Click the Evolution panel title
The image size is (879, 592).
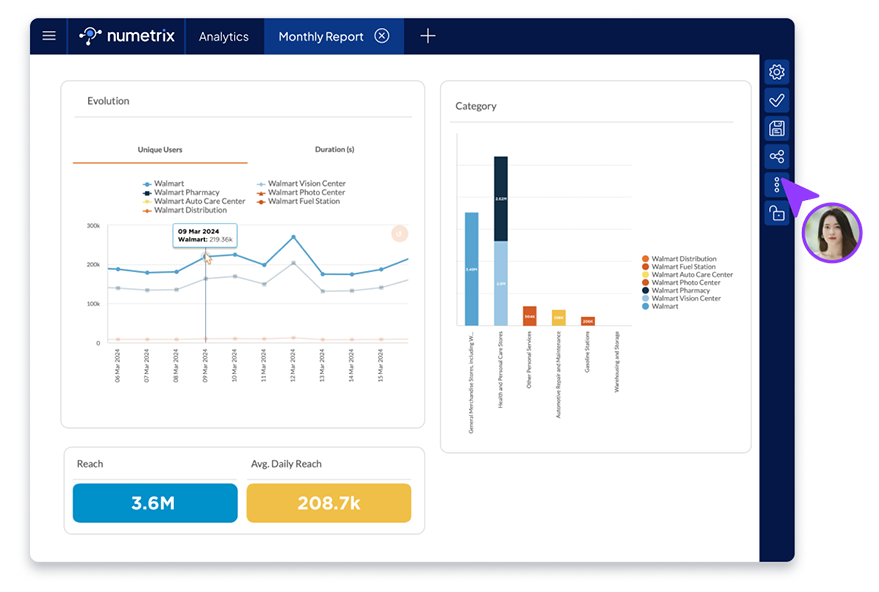[x=108, y=101]
